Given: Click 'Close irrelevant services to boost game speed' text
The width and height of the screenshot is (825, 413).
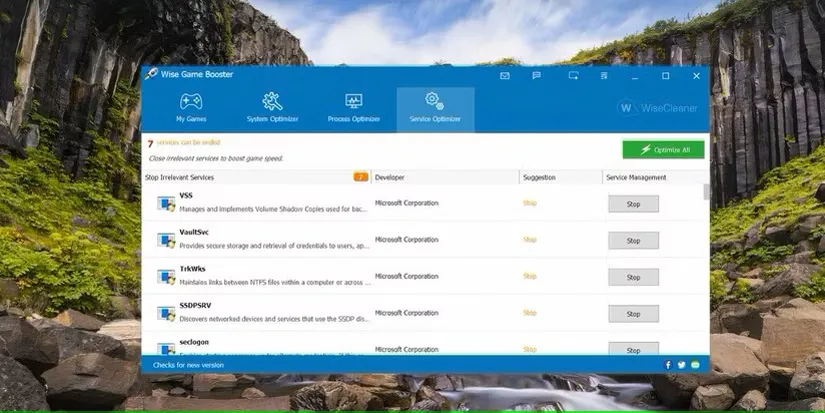Looking at the screenshot, I should coord(216,158).
